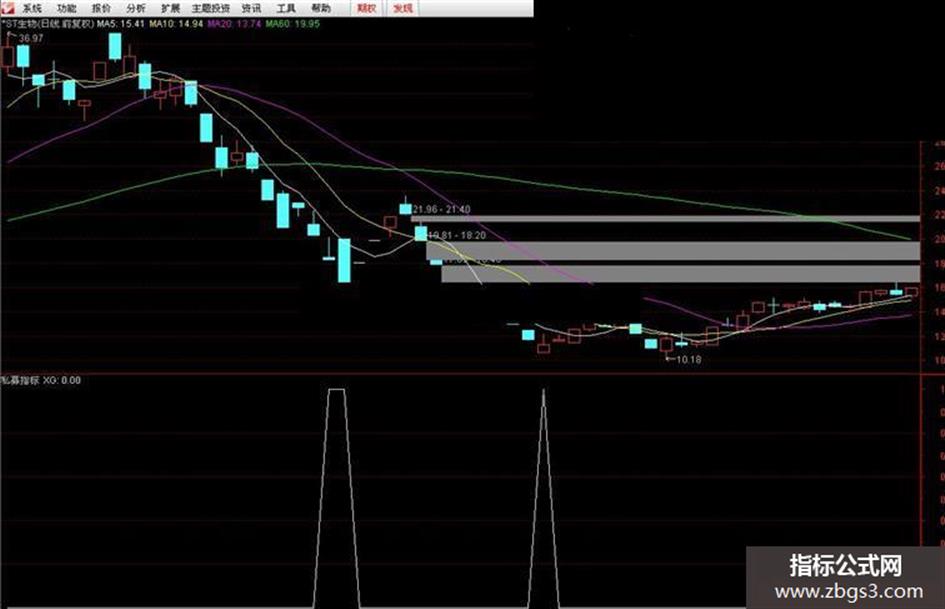Open the 资讯 menu

(x=251, y=8)
